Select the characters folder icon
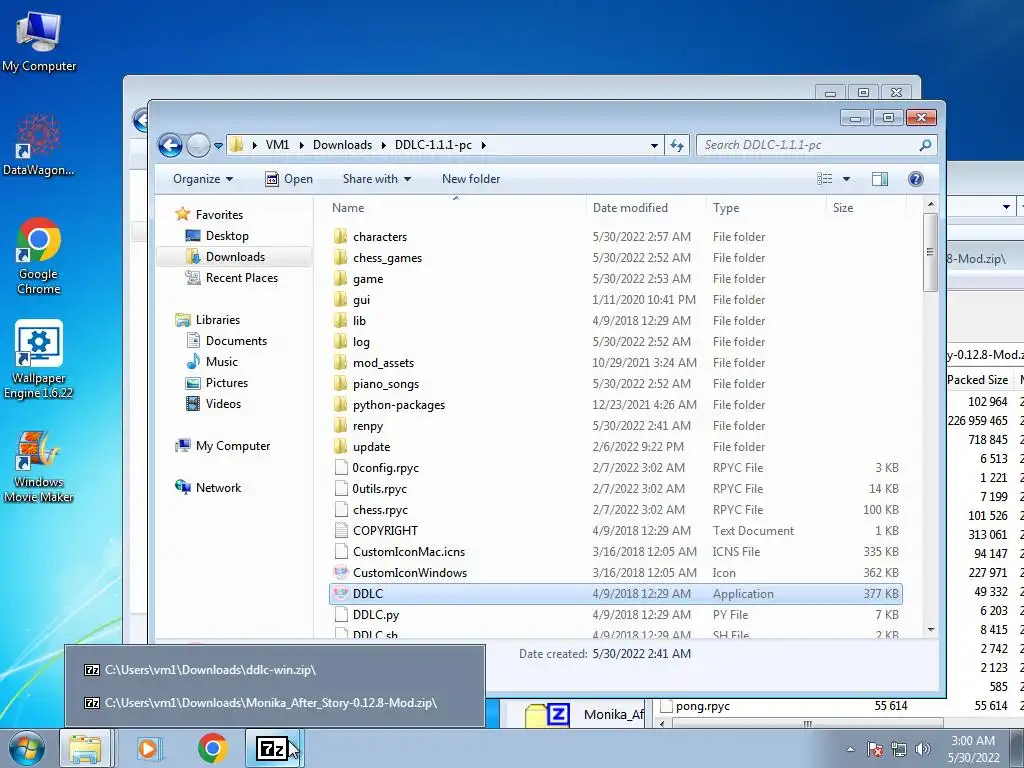This screenshot has width=1024, height=768. point(340,236)
